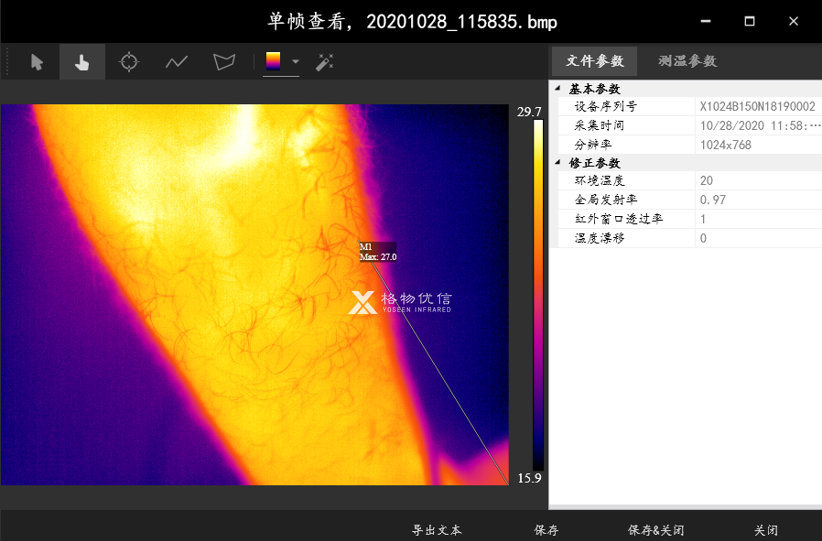
Task: Click the 关闭 button
Action: click(x=765, y=530)
